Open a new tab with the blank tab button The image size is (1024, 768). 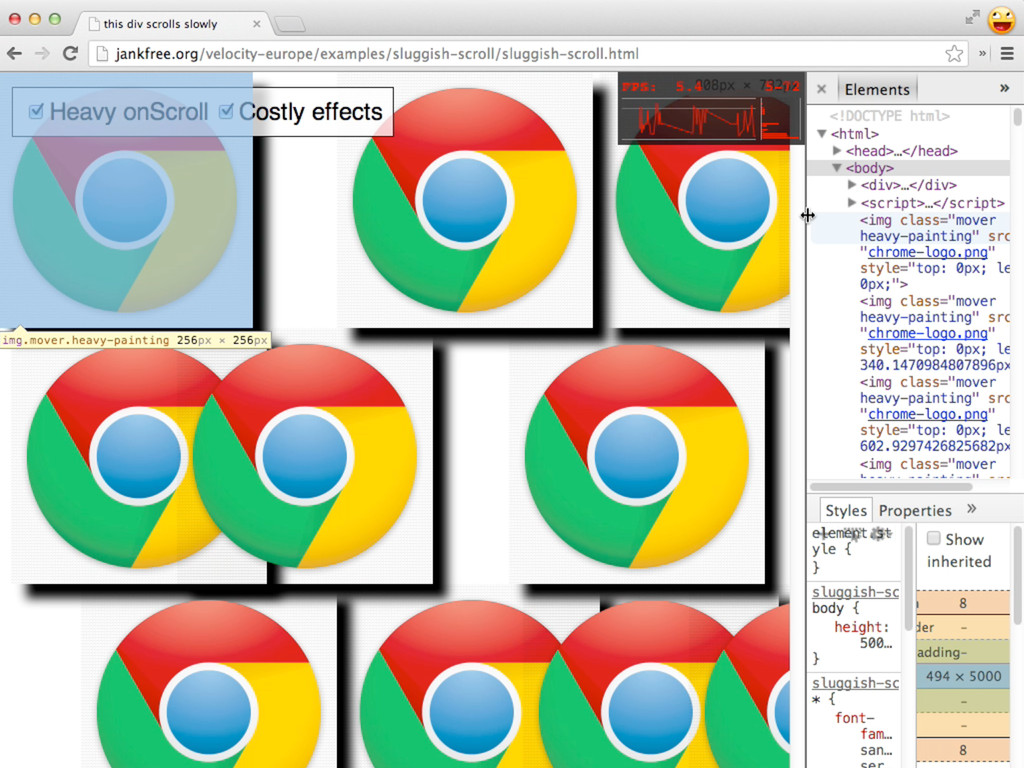[x=289, y=24]
